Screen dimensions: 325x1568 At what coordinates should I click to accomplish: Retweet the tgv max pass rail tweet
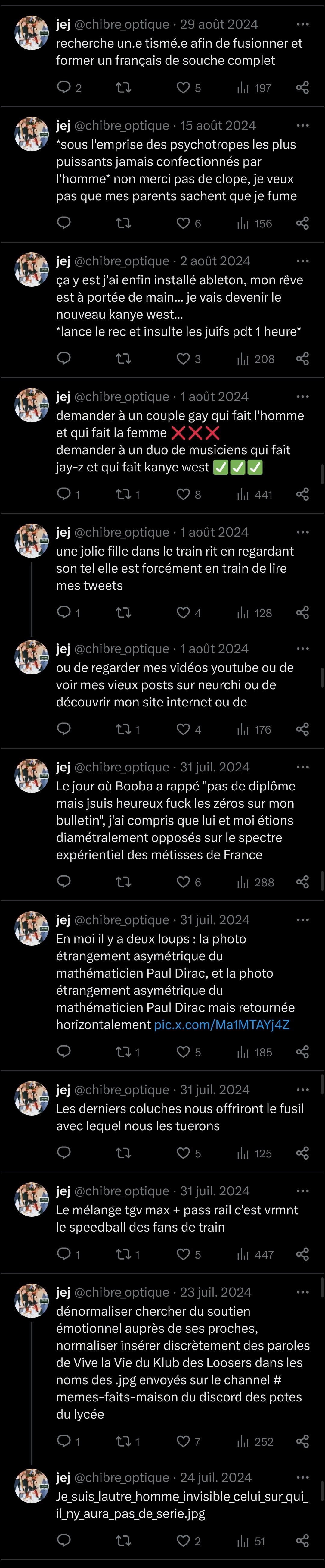pyautogui.click(x=123, y=1254)
